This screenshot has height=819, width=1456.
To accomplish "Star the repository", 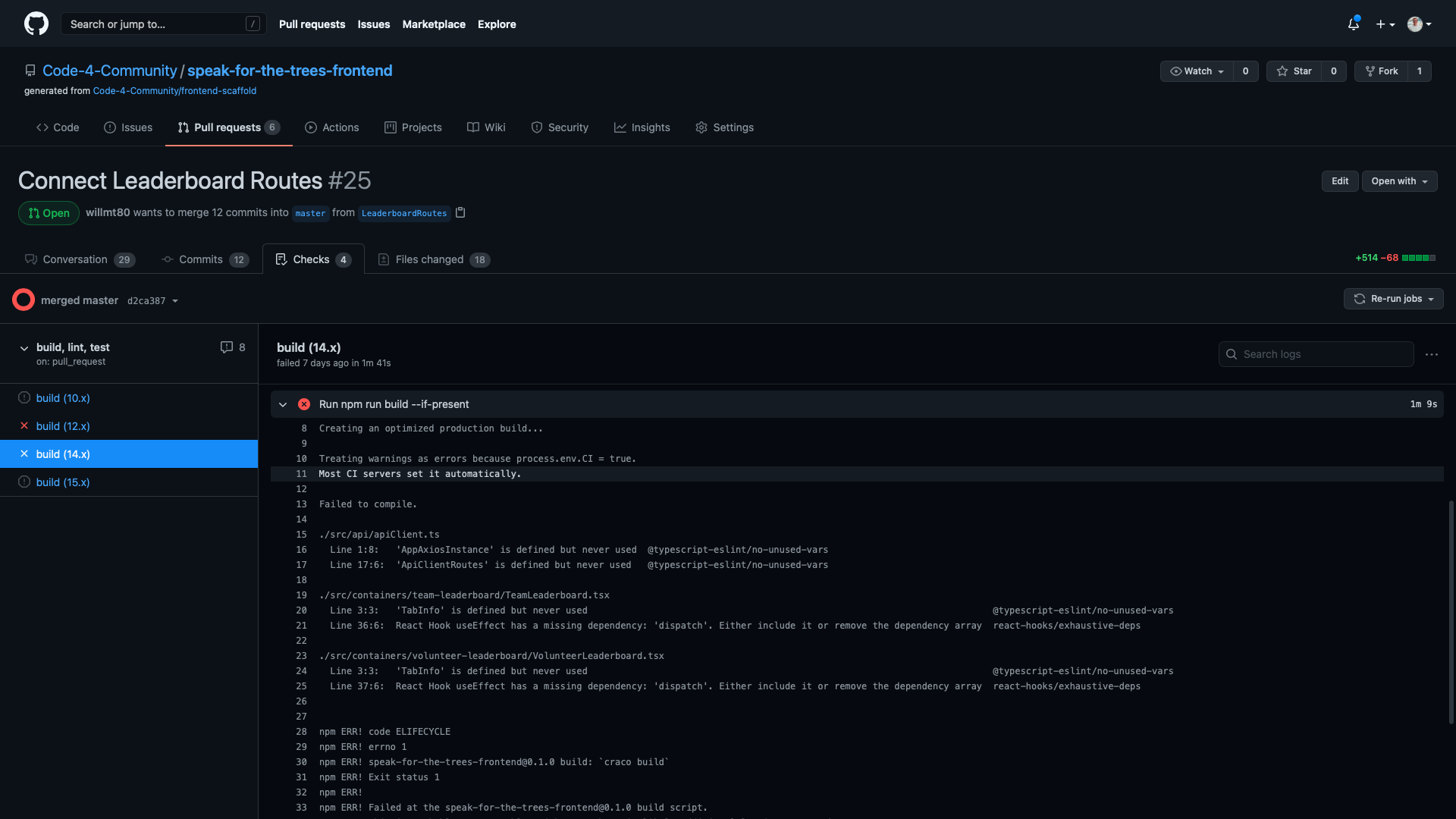I will coord(1294,71).
